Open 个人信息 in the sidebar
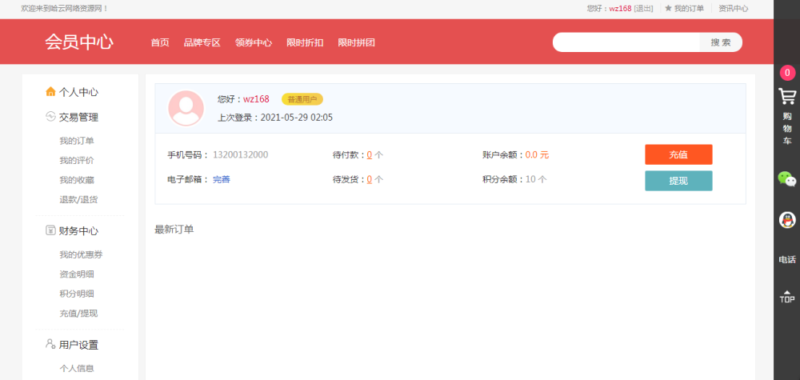This screenshot has width=800, height=380. [x=77, y=368]
